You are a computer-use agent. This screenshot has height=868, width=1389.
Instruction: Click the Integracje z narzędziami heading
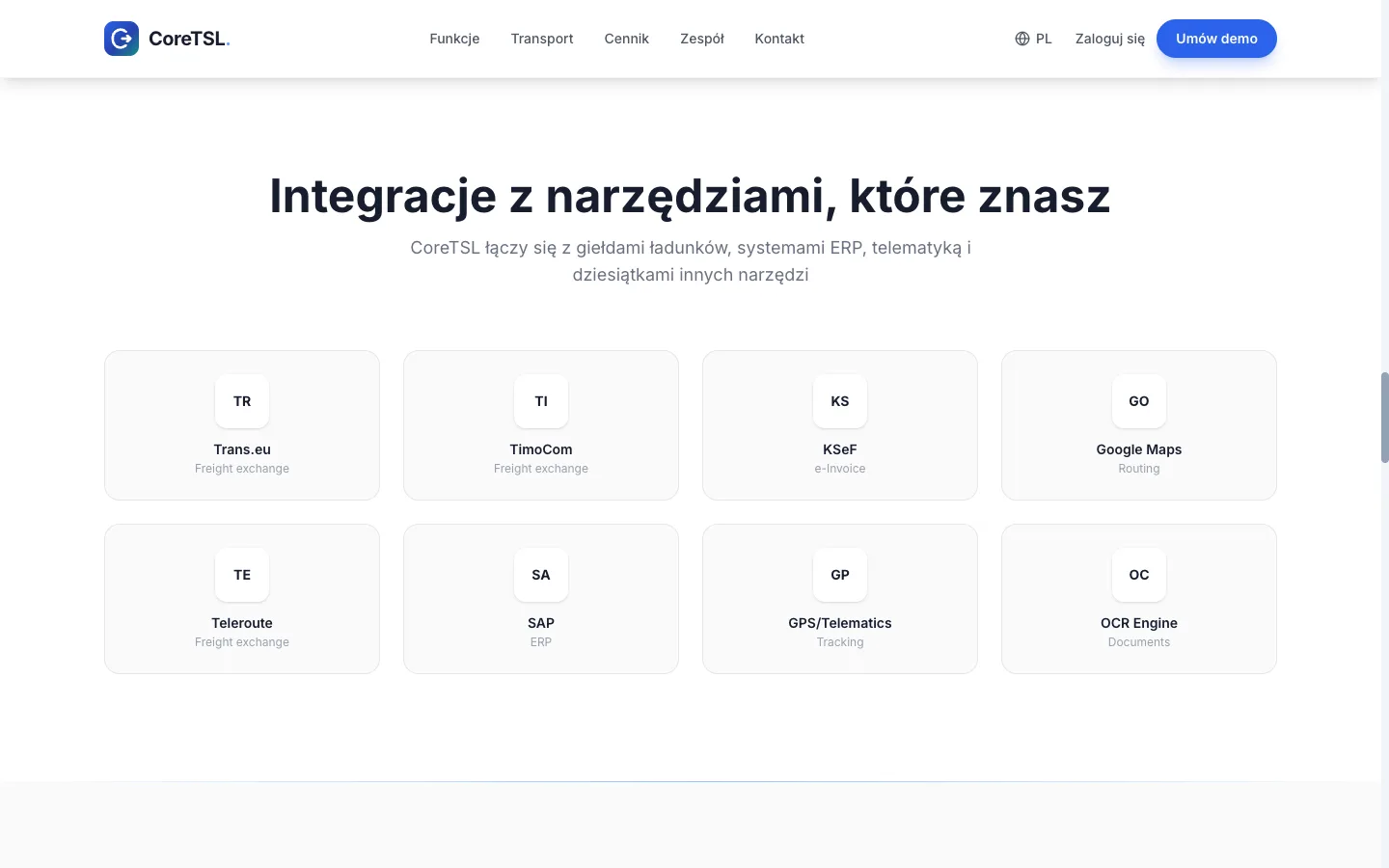tap(691, 196)
